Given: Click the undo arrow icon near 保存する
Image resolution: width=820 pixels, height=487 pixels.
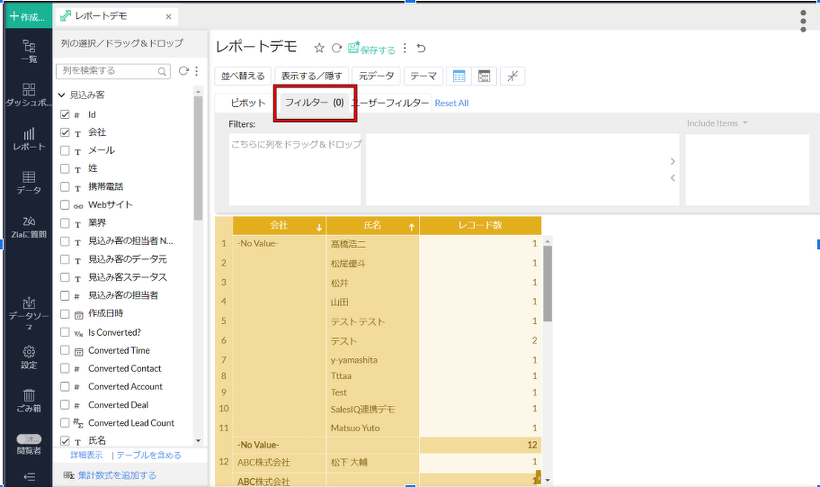Looking at the screenshot, I should [x=421, y=48].
